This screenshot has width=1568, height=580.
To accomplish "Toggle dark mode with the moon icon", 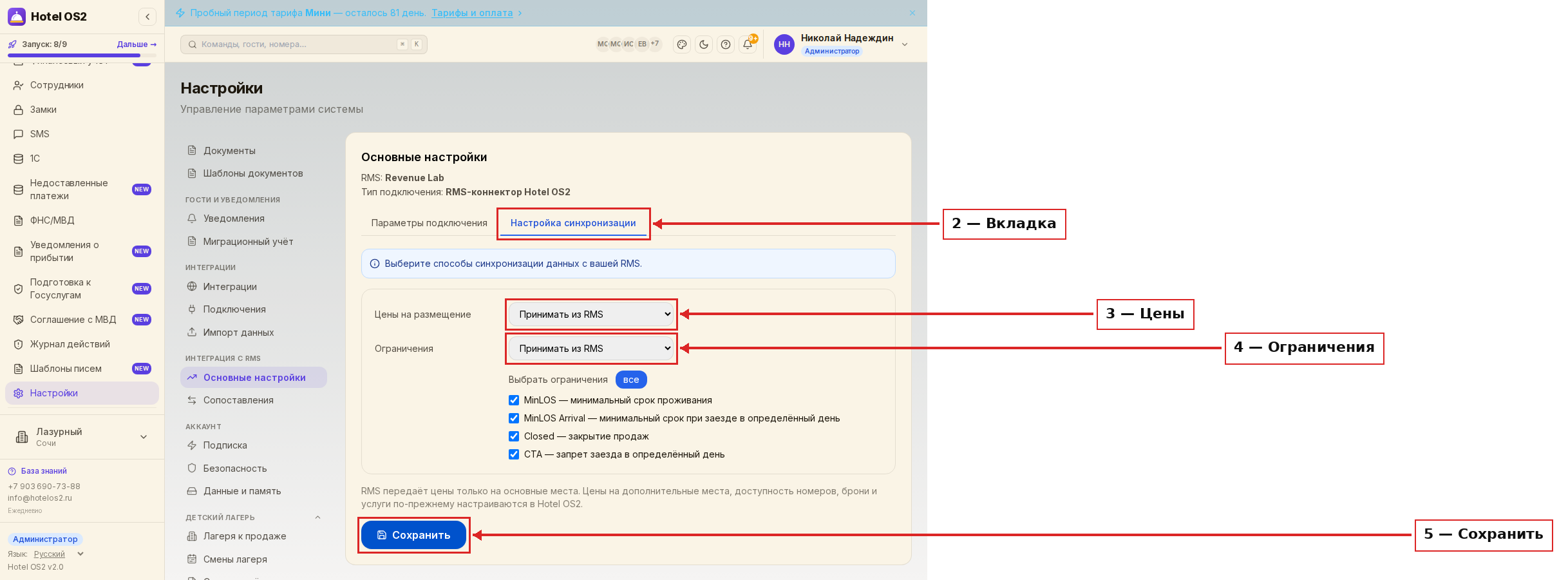I will pos(704,44).
